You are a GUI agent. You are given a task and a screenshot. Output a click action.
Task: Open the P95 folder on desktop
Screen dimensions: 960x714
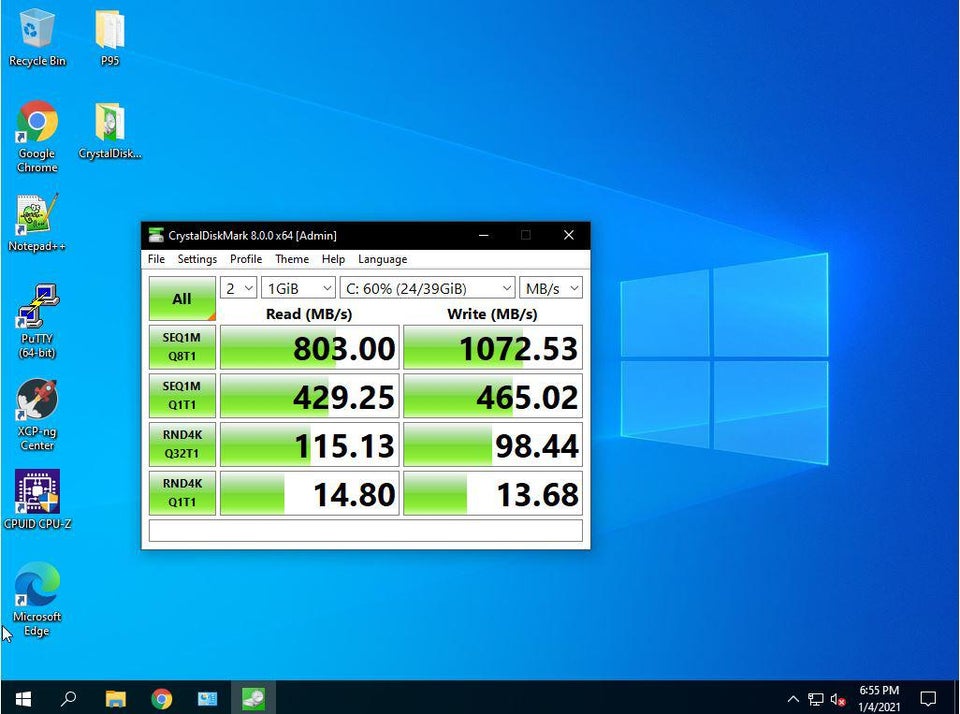click(x=110, y=37)
